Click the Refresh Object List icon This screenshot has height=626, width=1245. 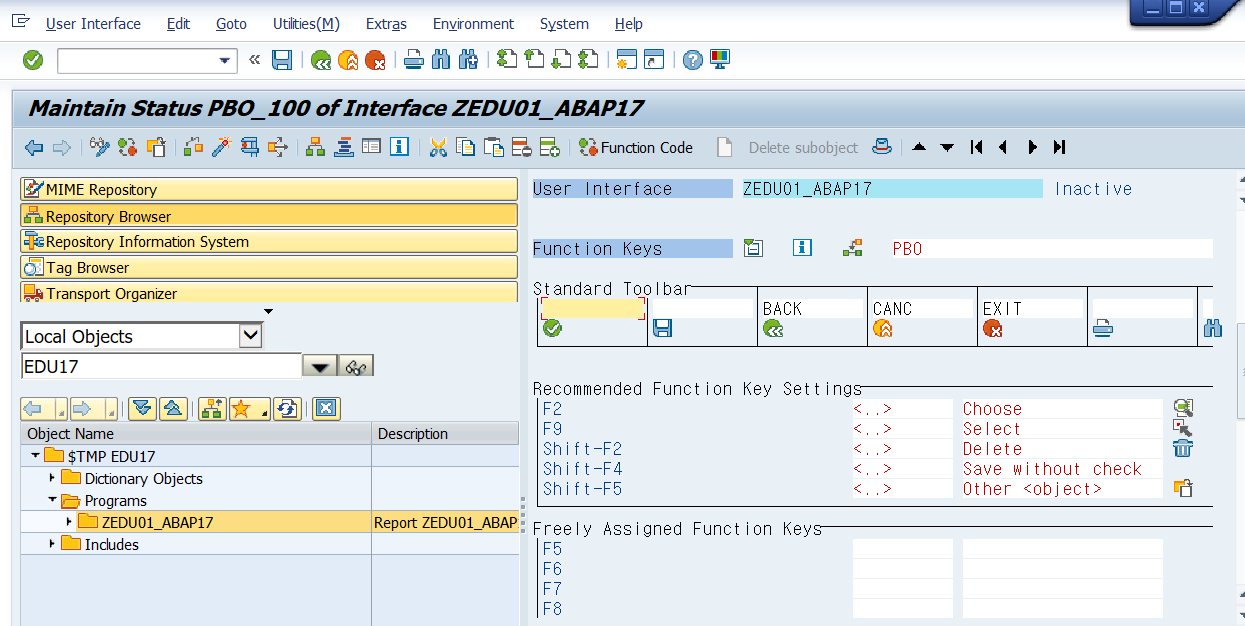pos(288,408)
